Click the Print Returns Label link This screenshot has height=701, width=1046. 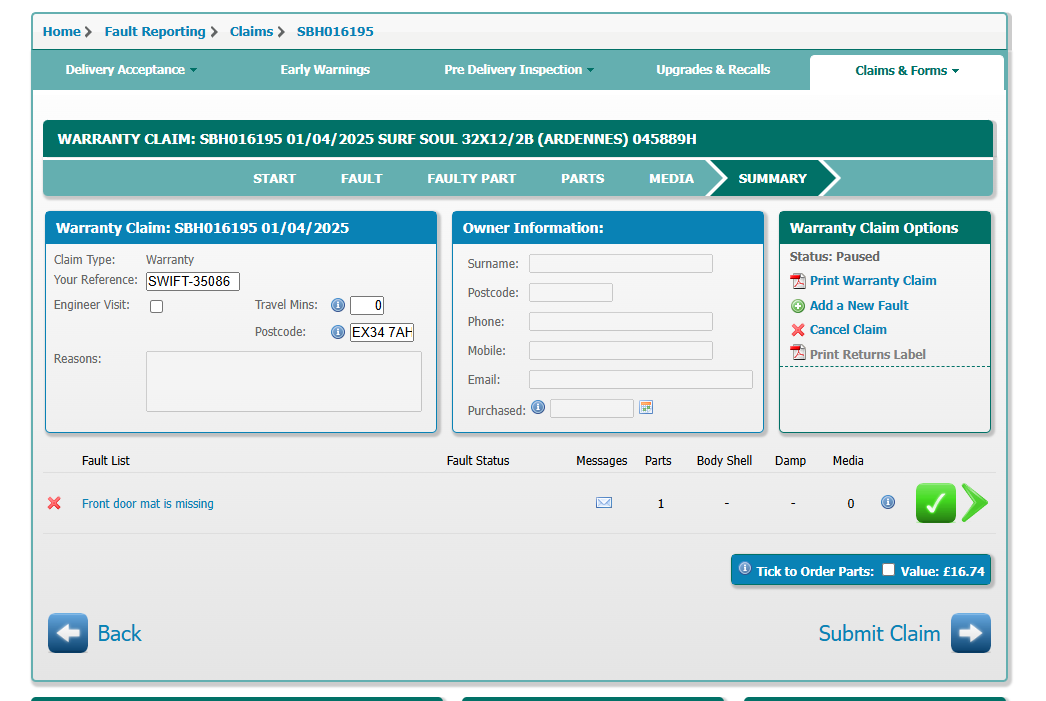point(867,354)
